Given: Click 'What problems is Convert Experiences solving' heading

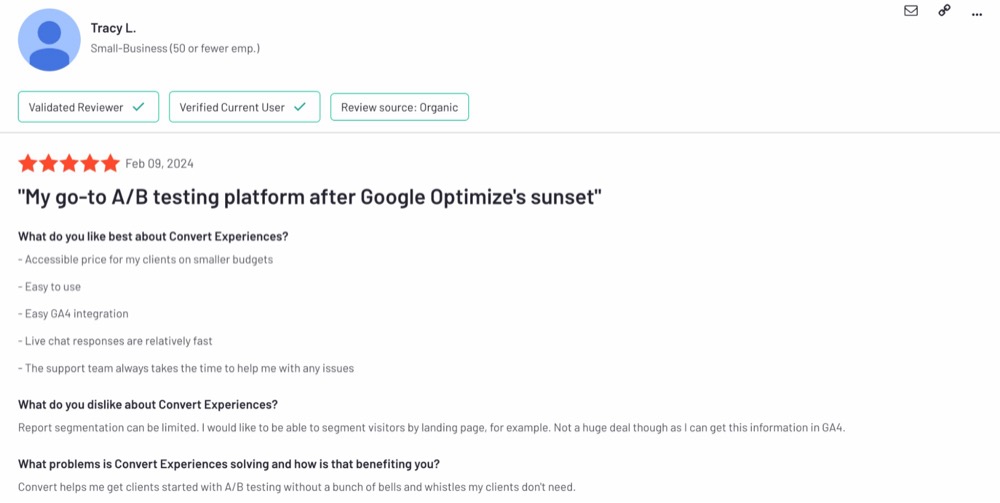Looking at the screenshot, I should point(229,463).
